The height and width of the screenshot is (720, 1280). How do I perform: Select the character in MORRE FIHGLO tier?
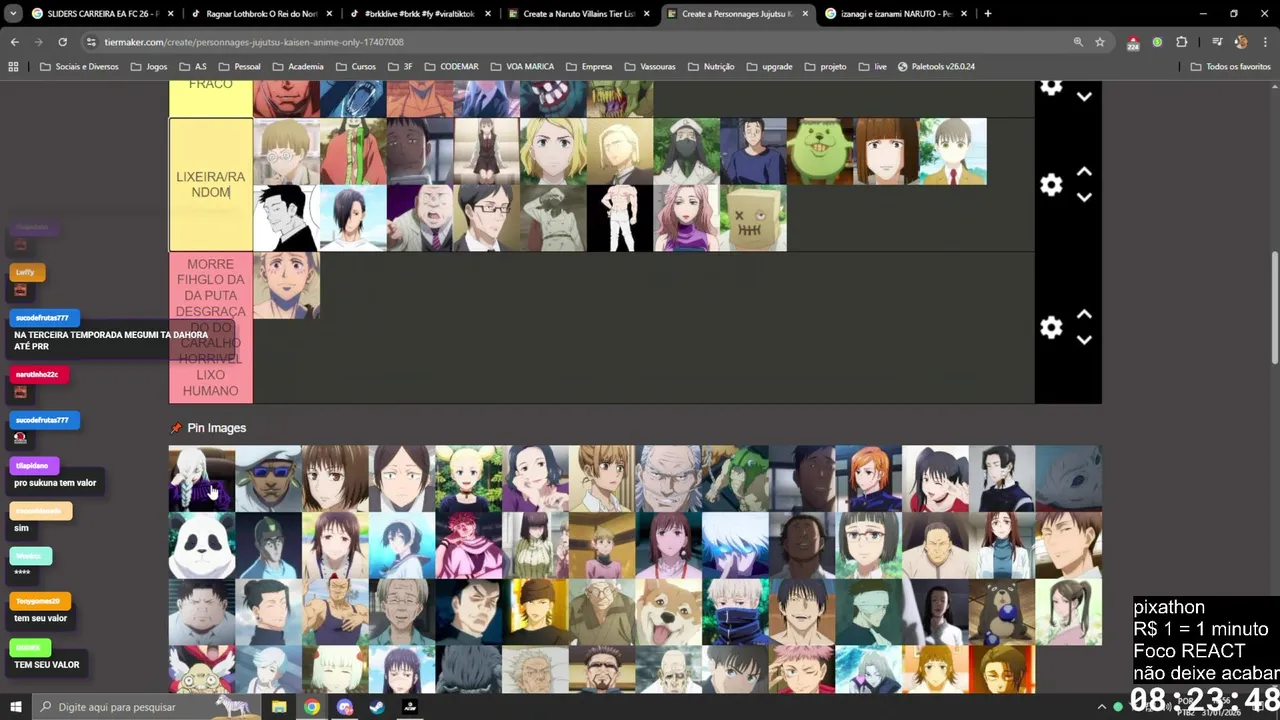[x=287, y=285]
